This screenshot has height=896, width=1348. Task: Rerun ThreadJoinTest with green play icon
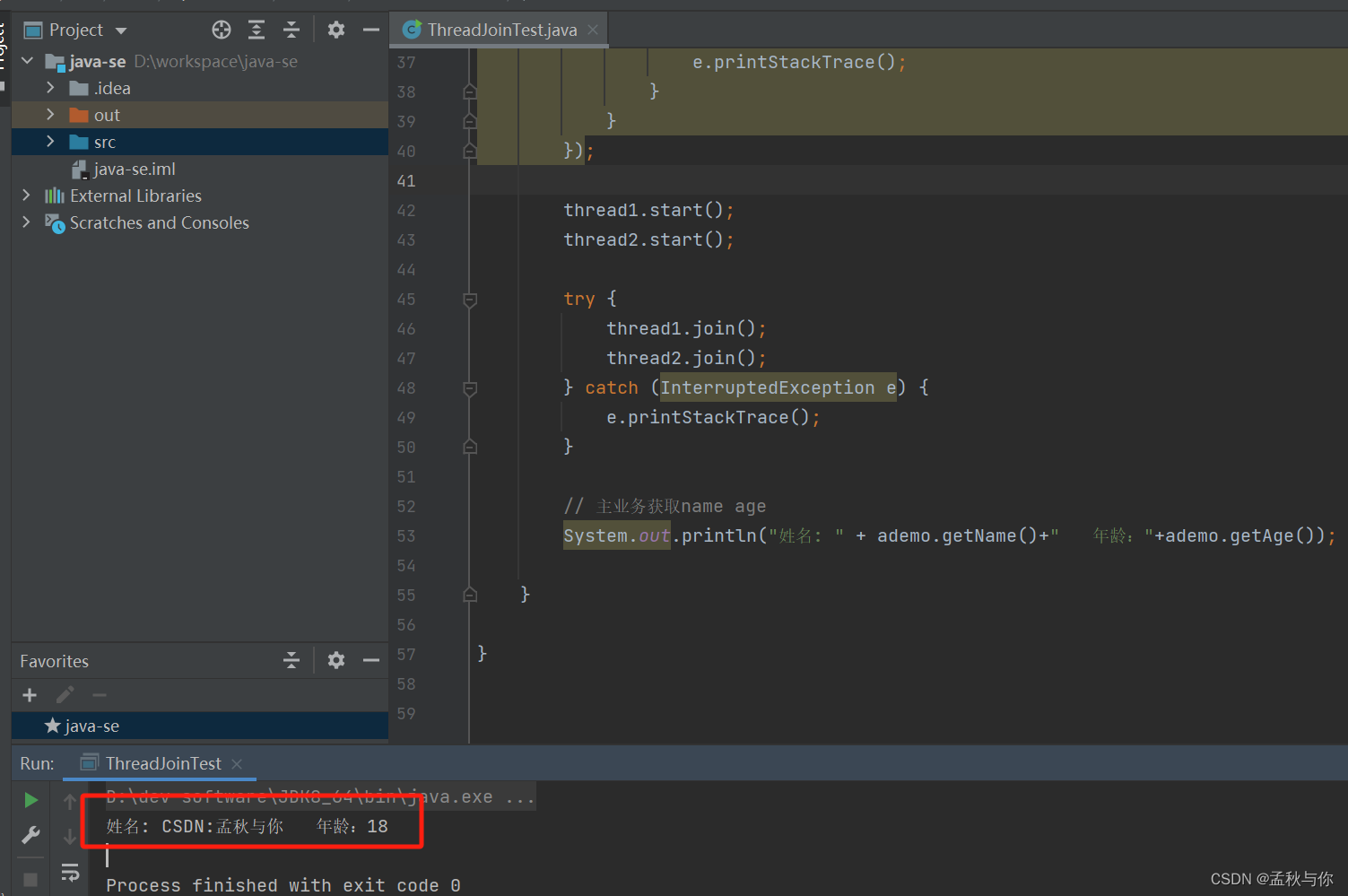30,800
